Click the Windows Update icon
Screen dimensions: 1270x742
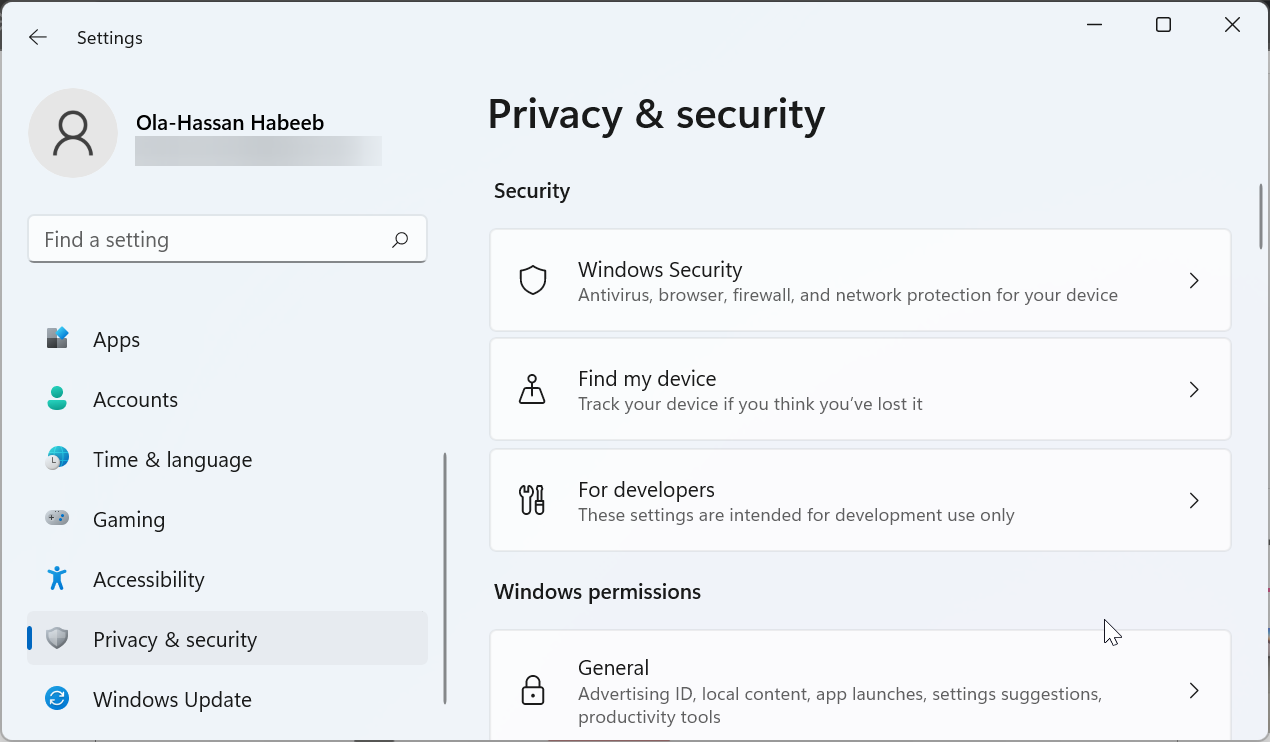tap(57, 699)
